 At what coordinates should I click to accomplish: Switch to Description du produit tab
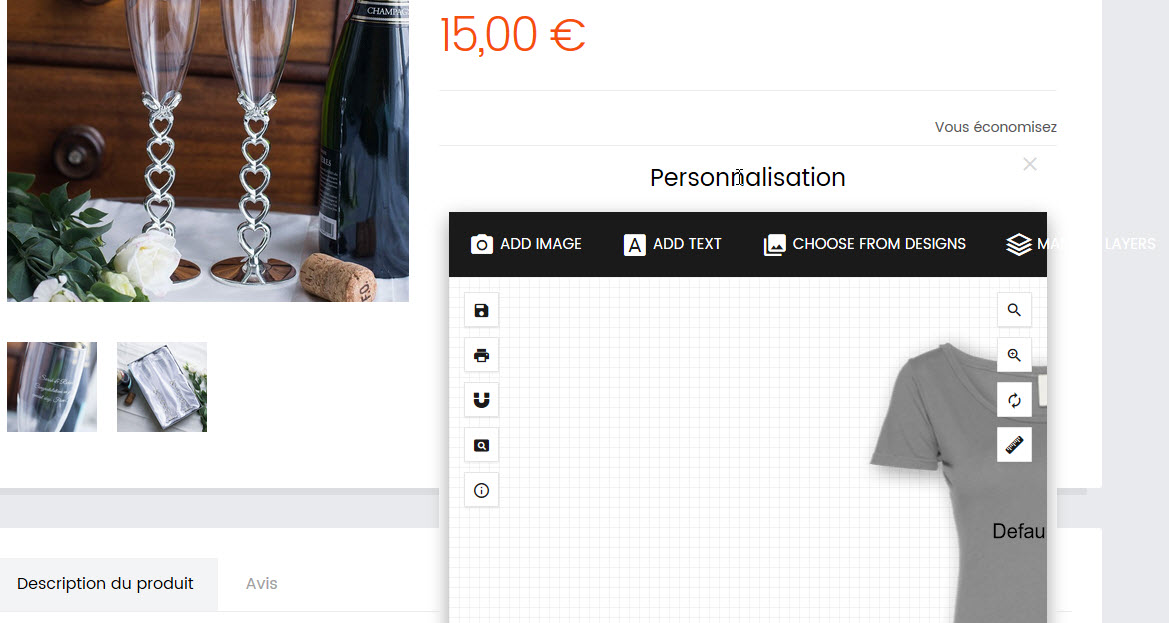coord(105,584)
